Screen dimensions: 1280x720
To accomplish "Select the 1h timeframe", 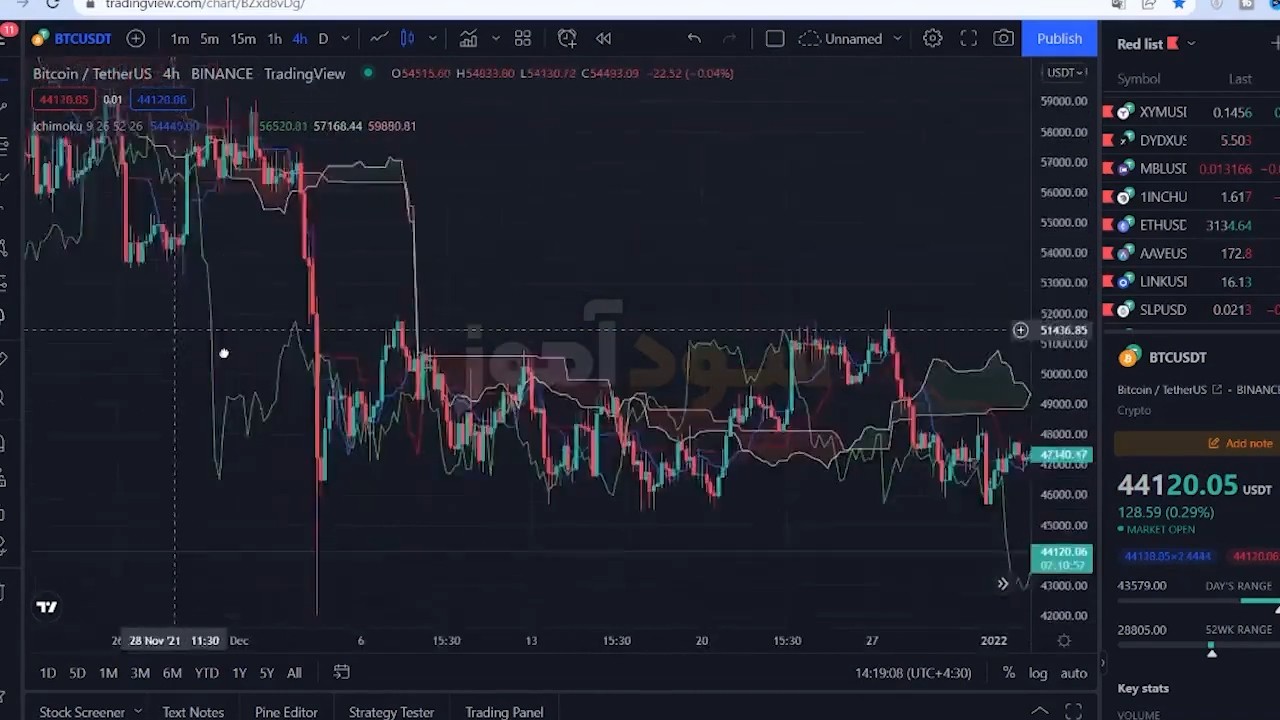I will click(x=274, y=39).
